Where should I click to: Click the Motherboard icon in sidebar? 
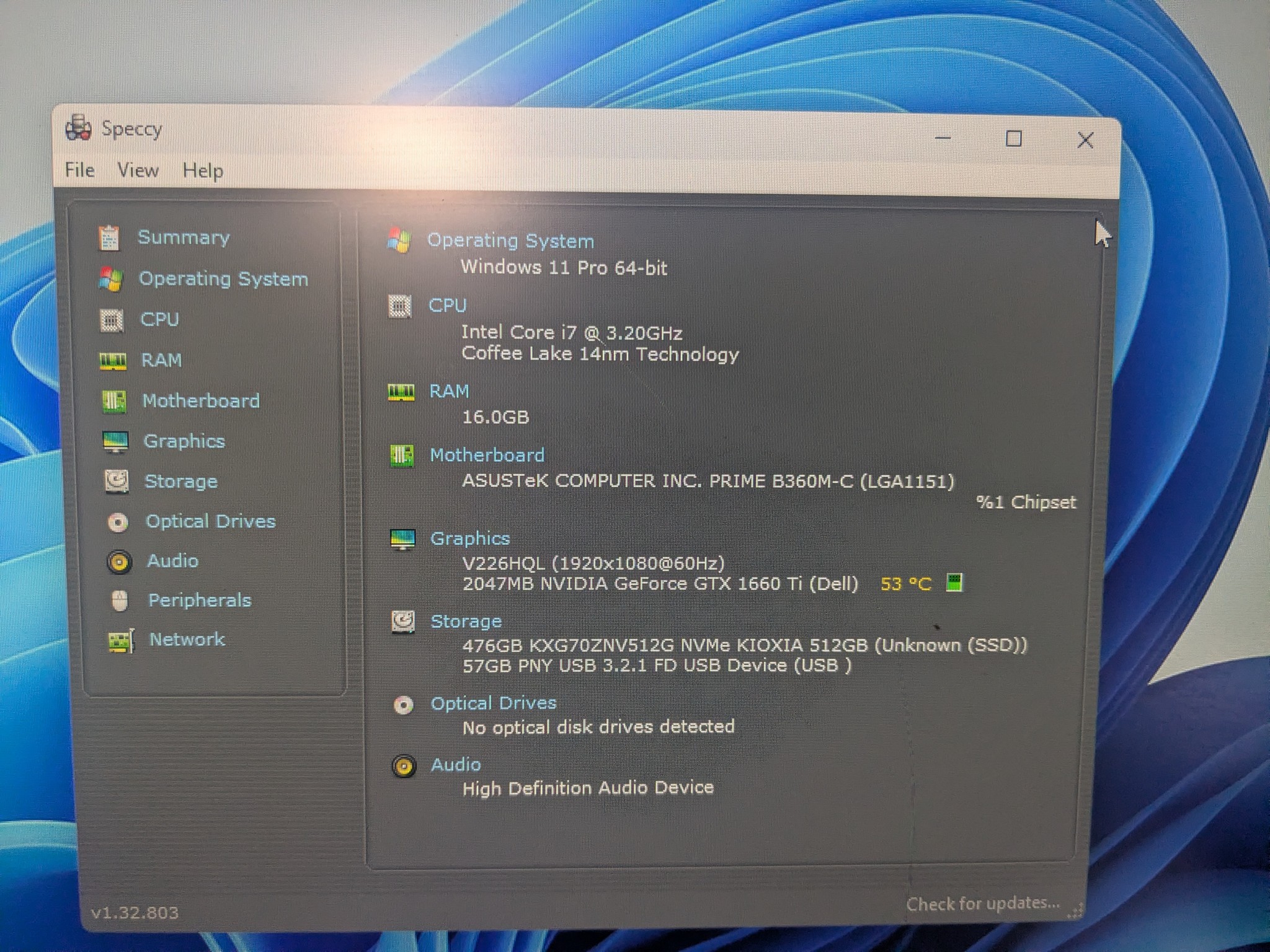pos(114,402)
